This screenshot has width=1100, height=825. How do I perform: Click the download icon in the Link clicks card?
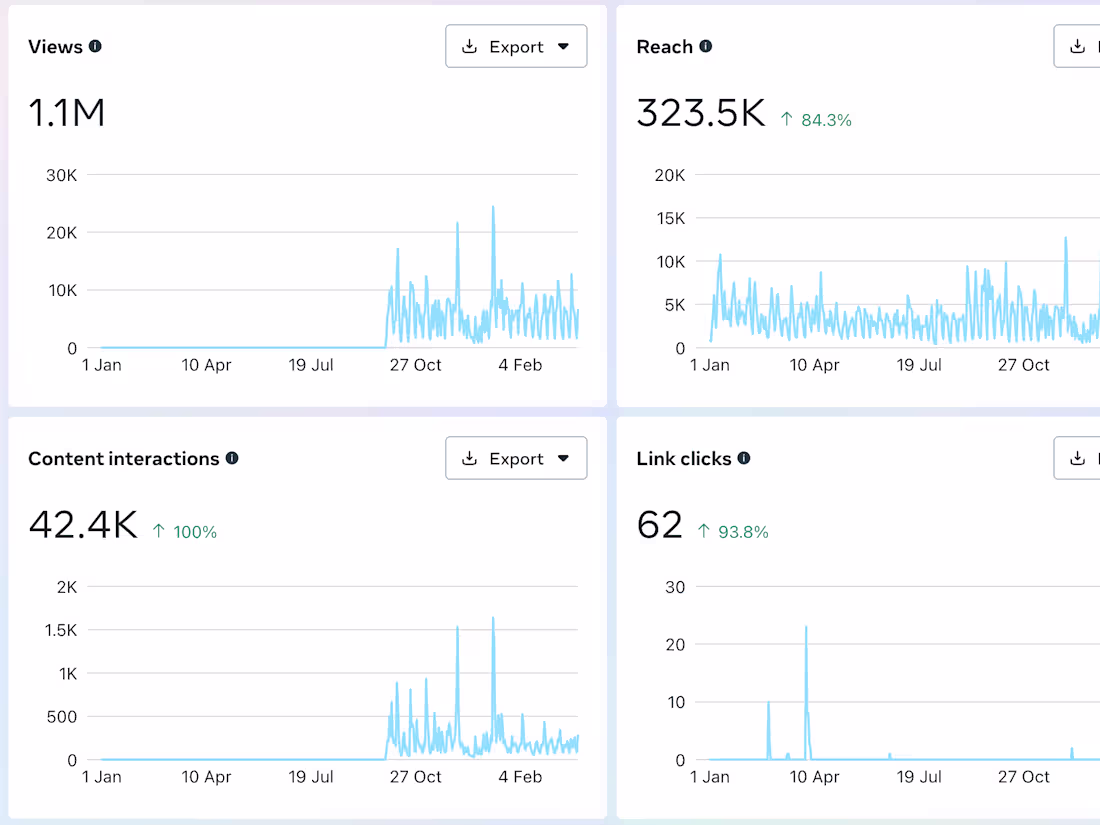tap(1078, 458)
